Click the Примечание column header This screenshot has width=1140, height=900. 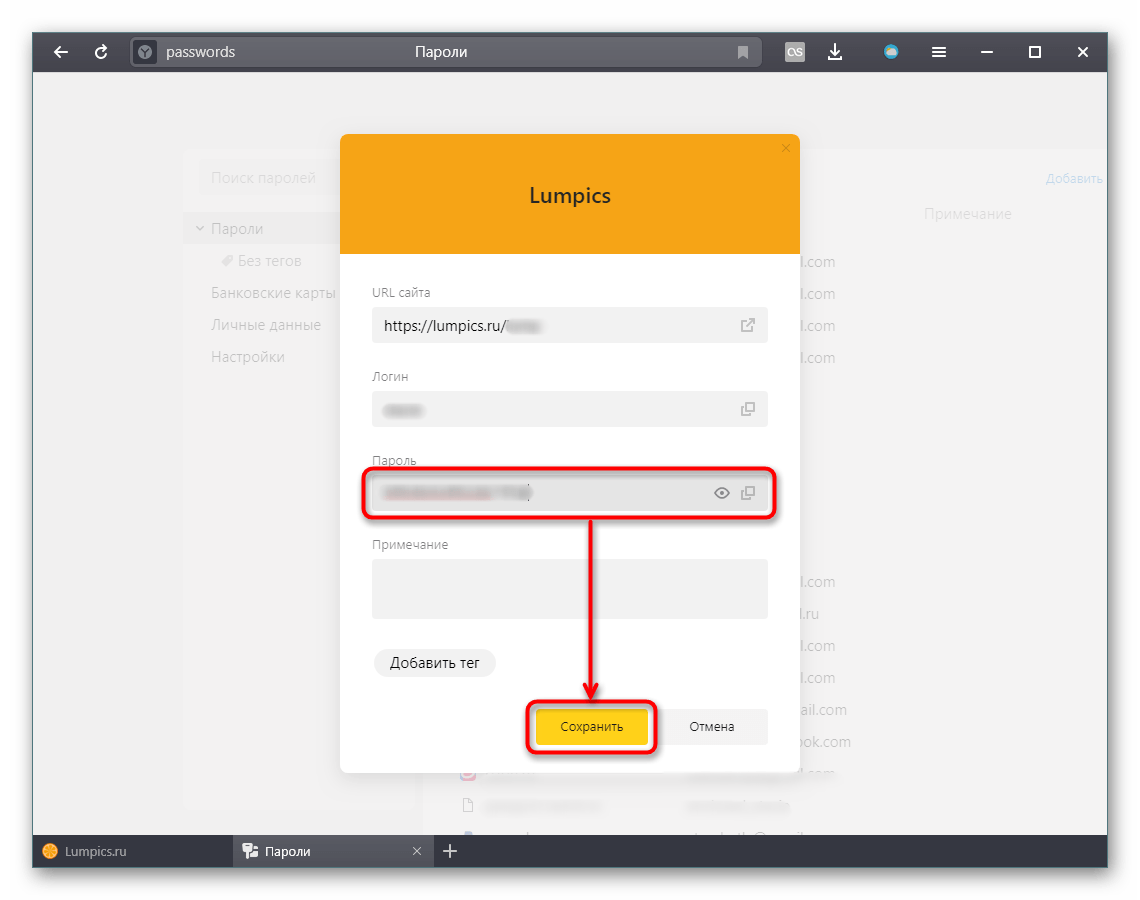pos(967,214)
